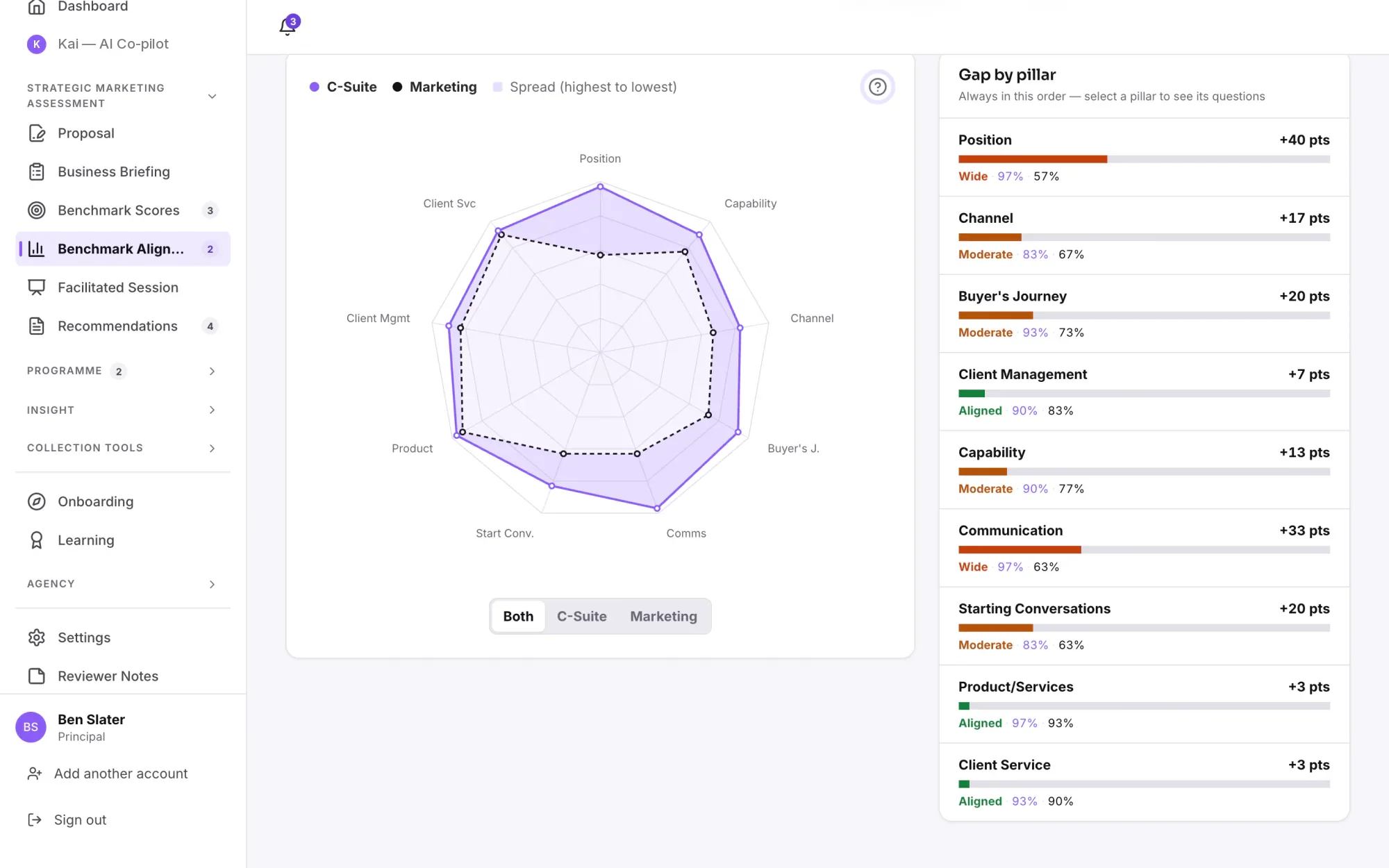
Task: Select the Product/Services pillar row
Action: (1144, 704)
